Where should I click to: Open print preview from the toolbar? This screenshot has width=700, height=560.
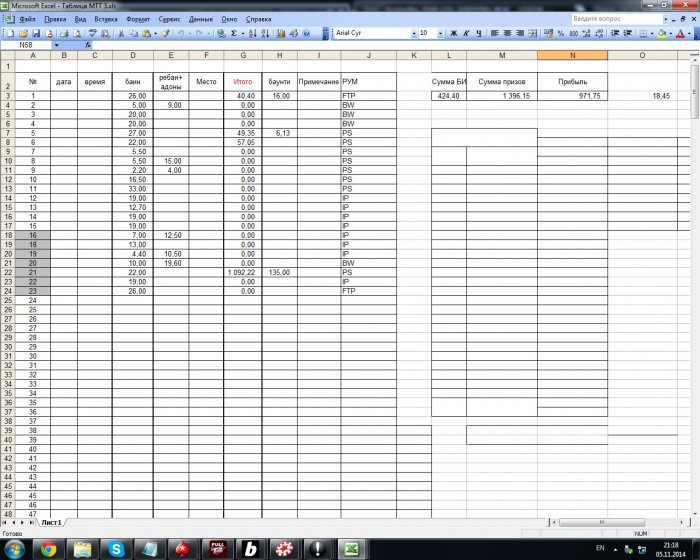[77, 33]
